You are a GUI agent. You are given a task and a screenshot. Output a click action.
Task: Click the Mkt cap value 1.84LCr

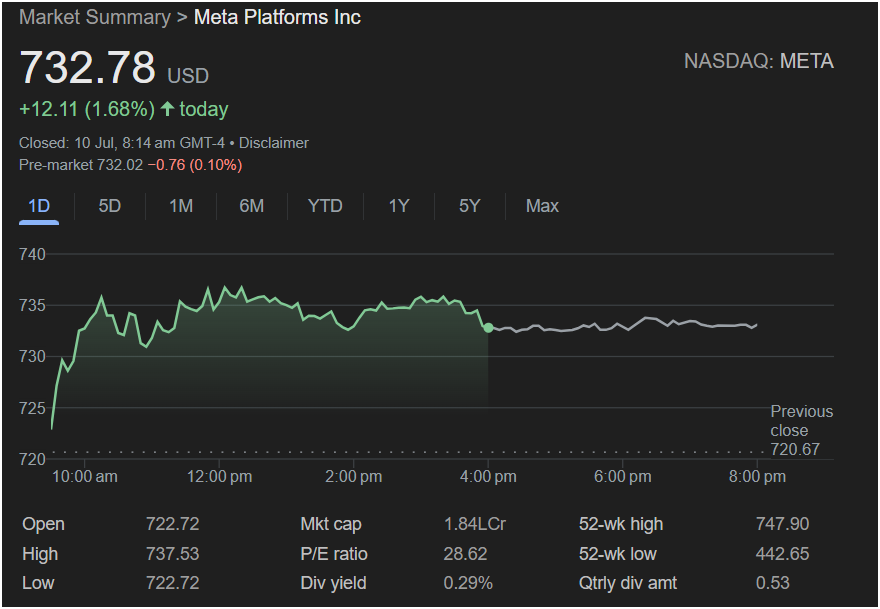475,524
